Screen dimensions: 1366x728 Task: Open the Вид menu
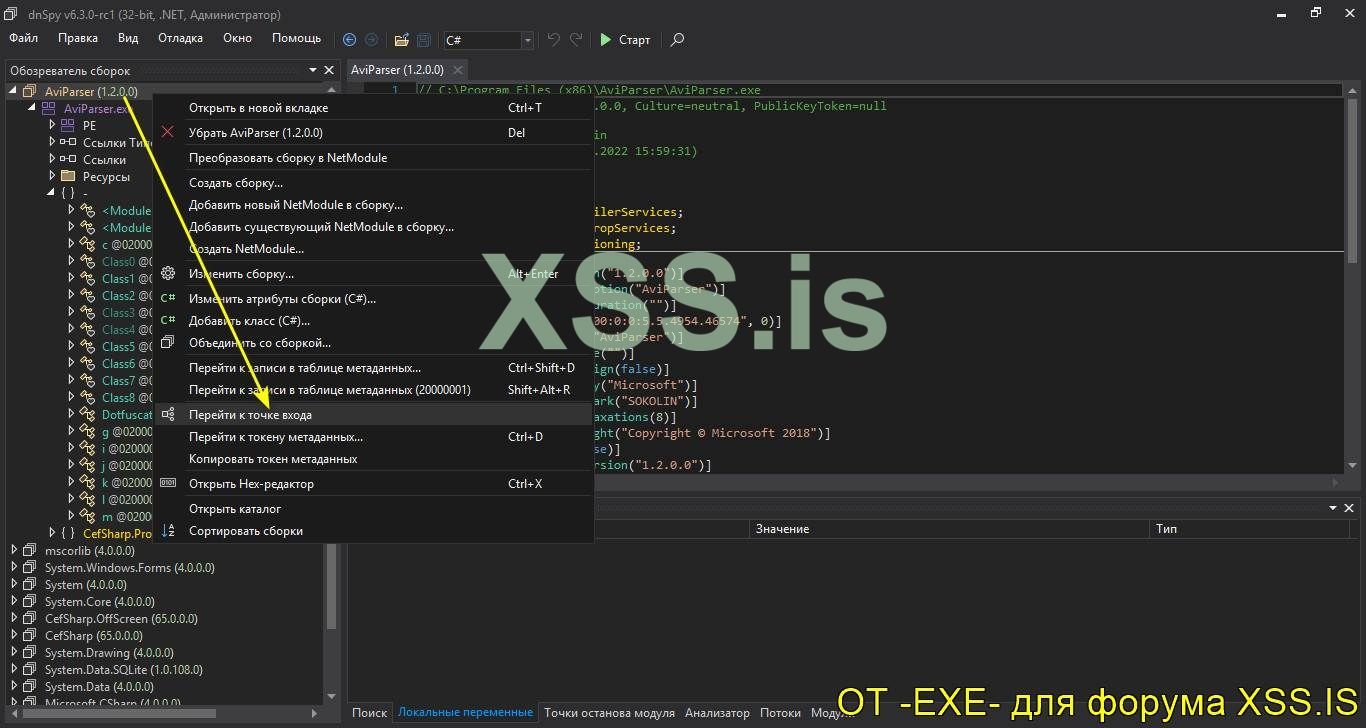128,39
